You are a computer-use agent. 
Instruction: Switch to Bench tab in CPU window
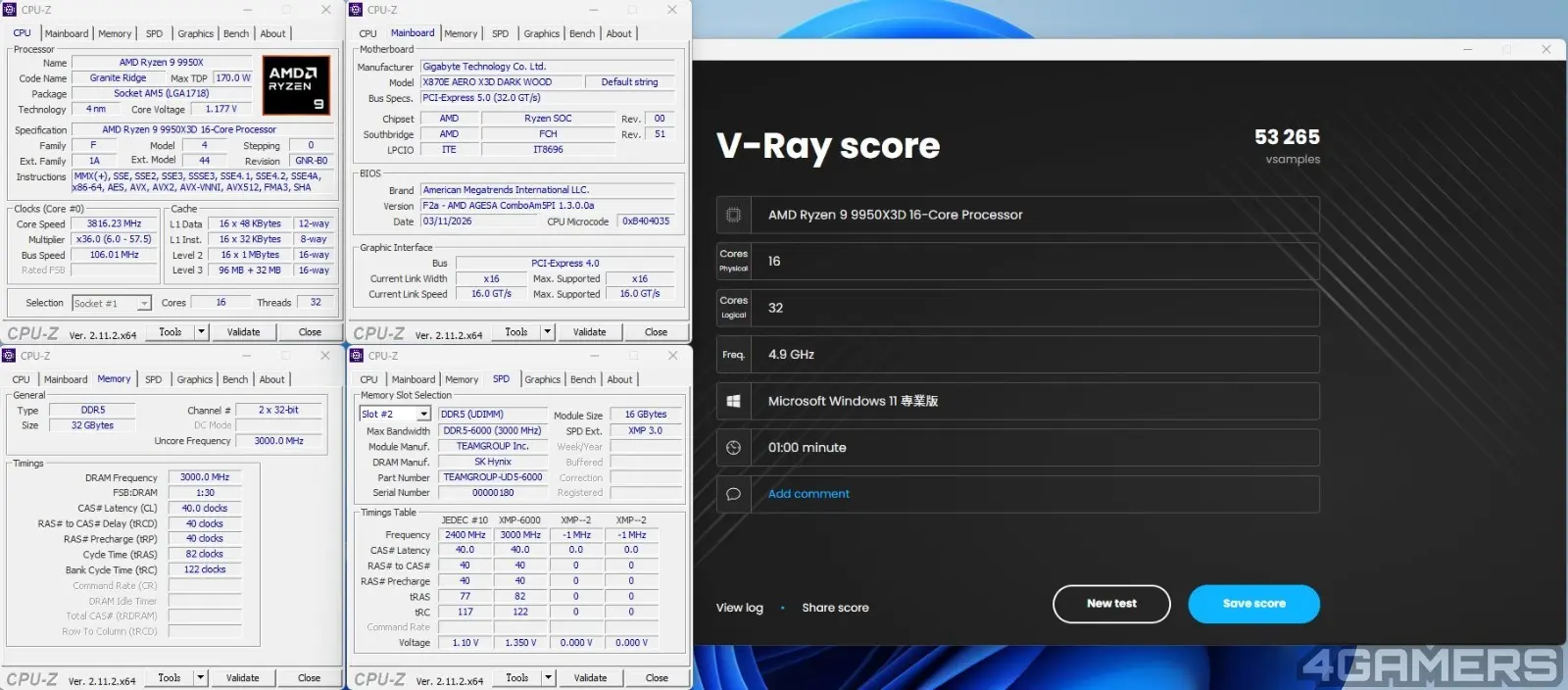point(236,33)
